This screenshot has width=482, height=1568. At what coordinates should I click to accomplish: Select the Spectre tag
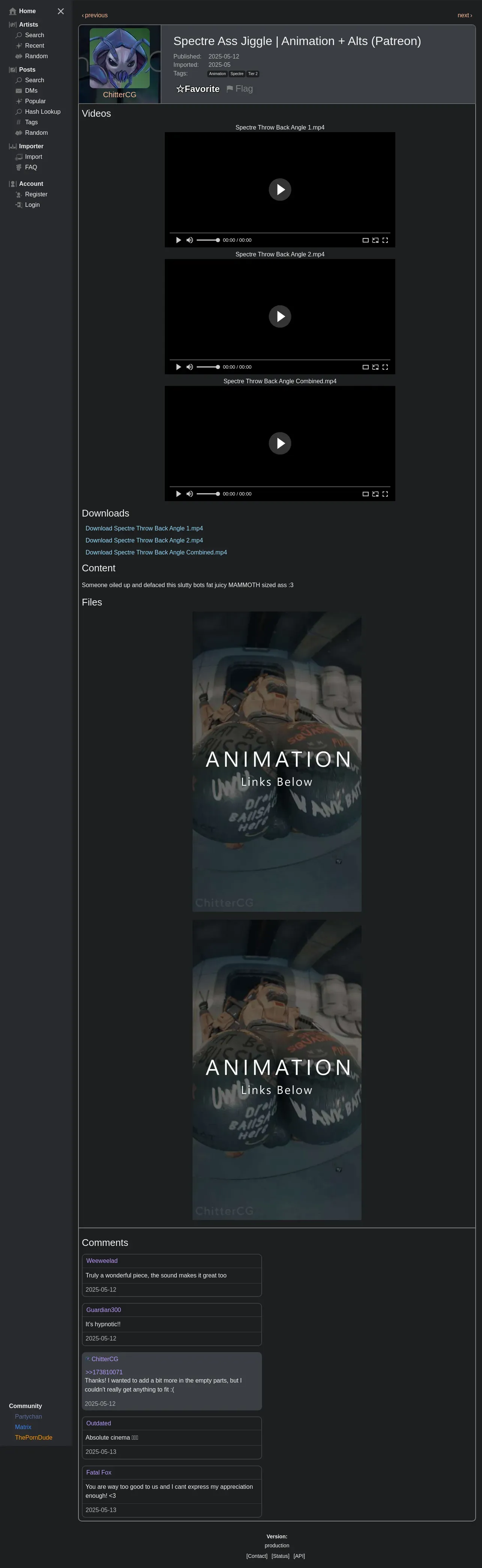[x=237, y=74]
